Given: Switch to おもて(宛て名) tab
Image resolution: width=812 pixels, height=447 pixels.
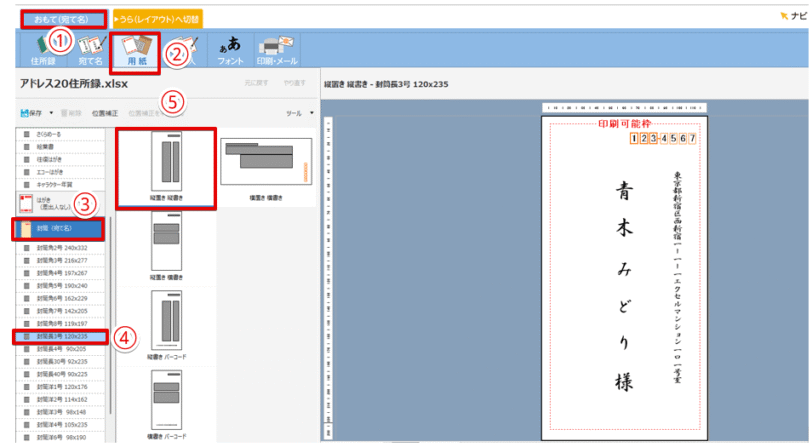Looking at the screenshot, I should pos(61,18).
